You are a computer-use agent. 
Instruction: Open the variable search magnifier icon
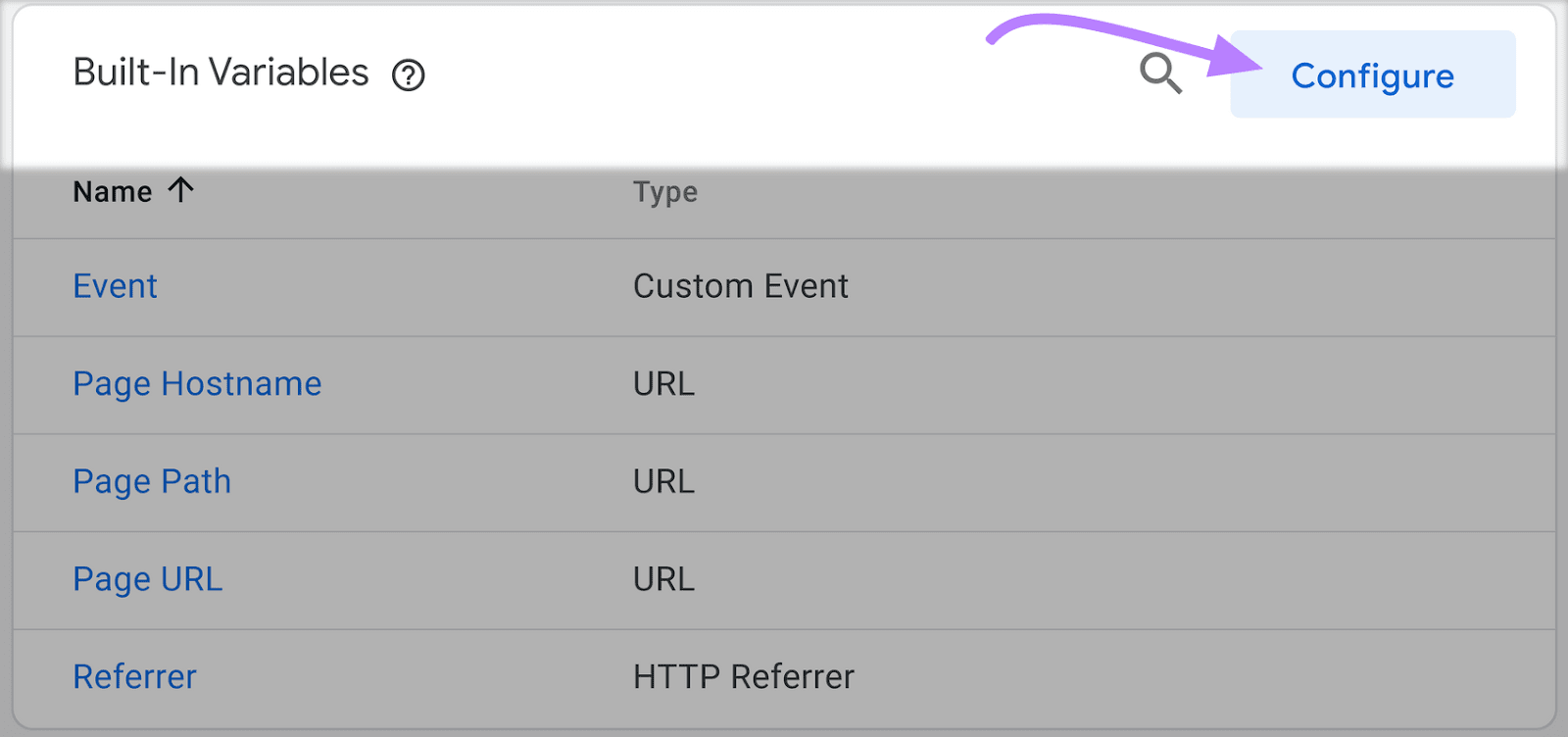click(1162, 73)
